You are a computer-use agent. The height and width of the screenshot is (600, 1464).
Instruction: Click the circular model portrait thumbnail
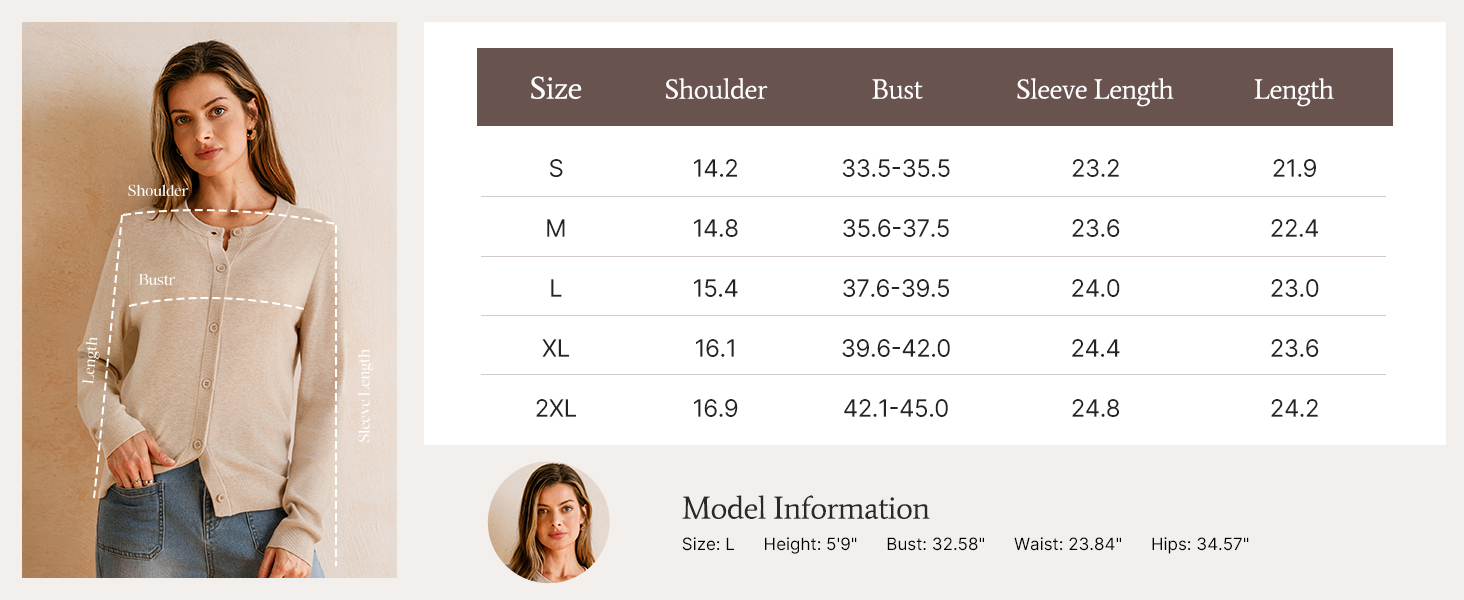(548, 522)
